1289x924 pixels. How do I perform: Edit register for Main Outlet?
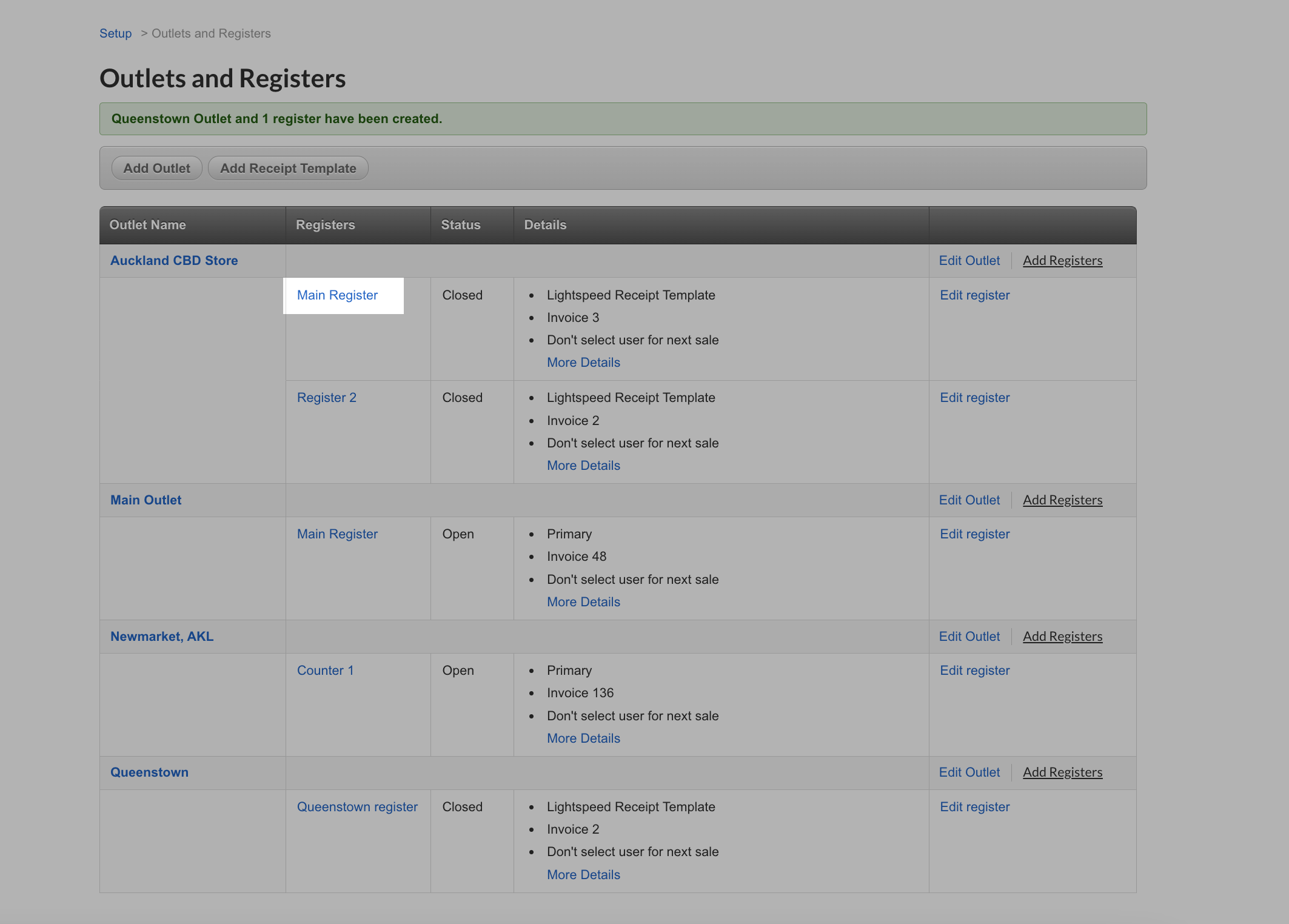pos(974,534)
